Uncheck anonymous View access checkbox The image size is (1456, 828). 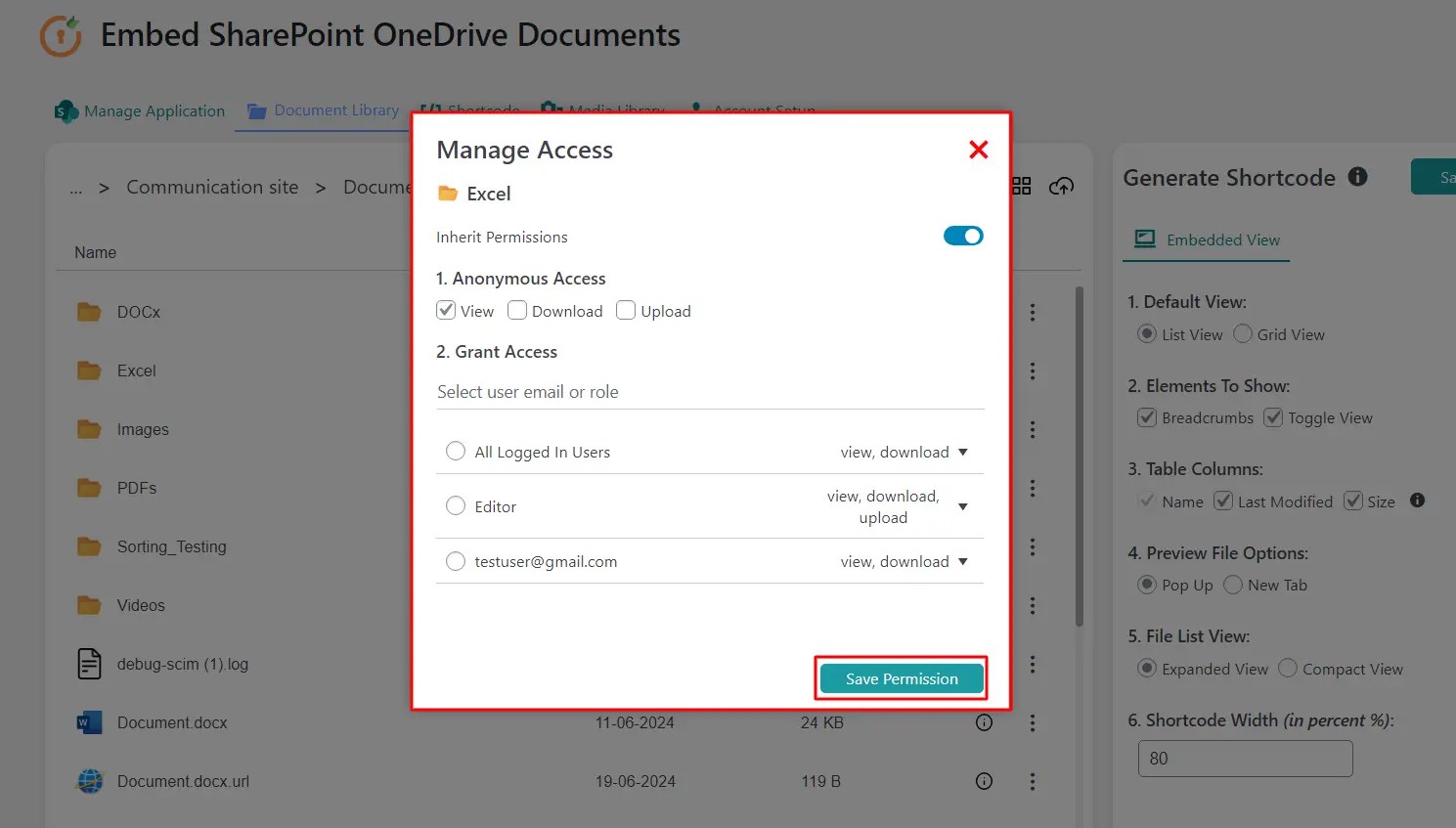click(446, 310)
